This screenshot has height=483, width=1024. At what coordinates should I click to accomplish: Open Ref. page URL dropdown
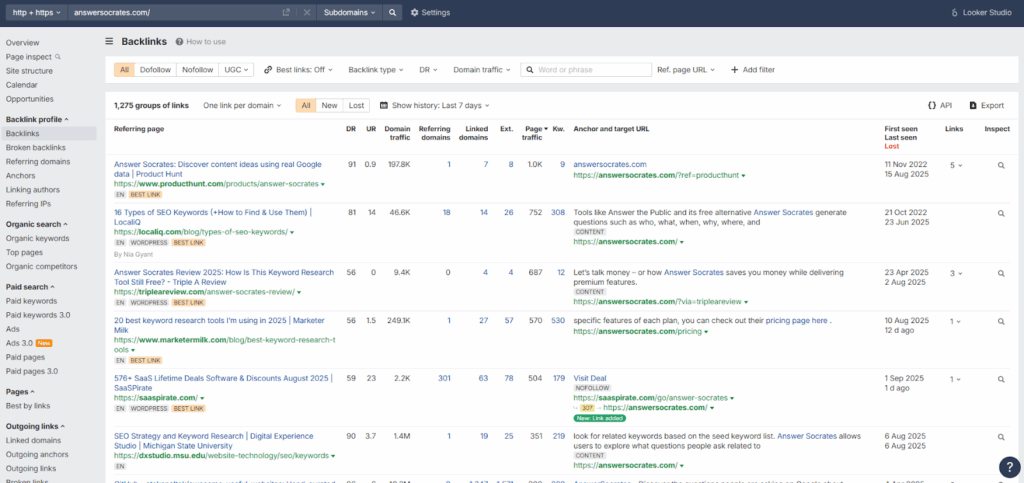[686, 70]
